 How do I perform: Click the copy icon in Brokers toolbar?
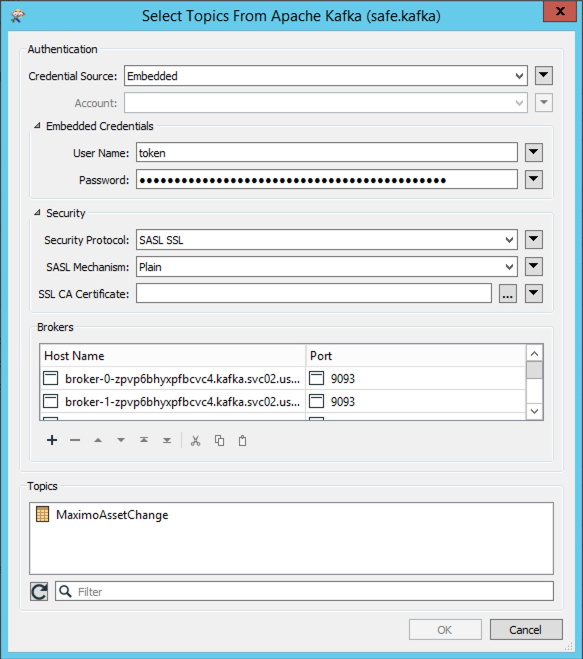tap(219, 440)
